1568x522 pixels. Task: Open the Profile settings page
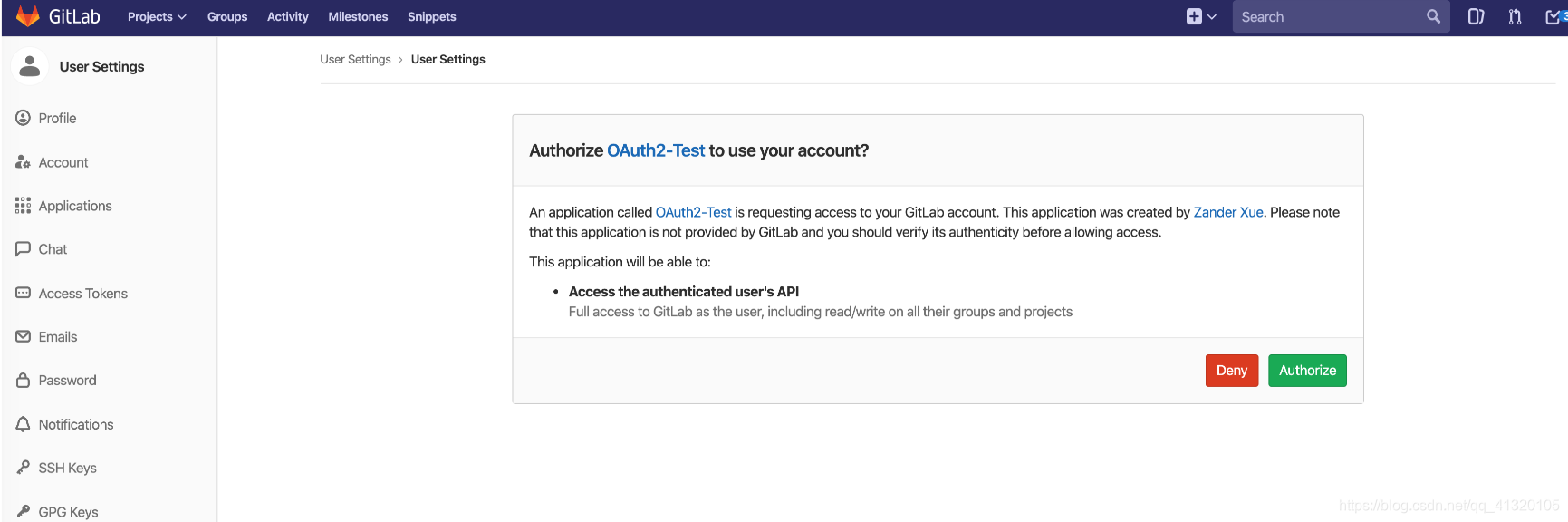coord(57,118)
